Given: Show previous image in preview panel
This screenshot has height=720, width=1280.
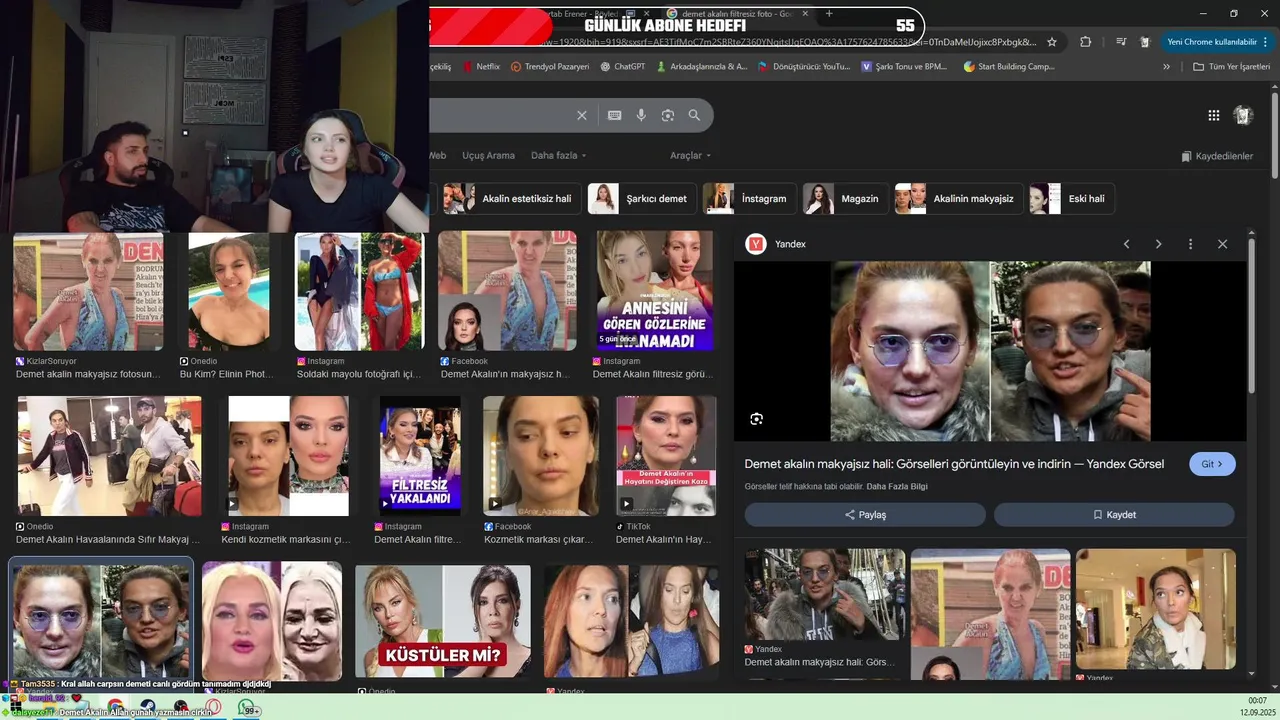Looking at the screenshot, I should click(1126, 244).
